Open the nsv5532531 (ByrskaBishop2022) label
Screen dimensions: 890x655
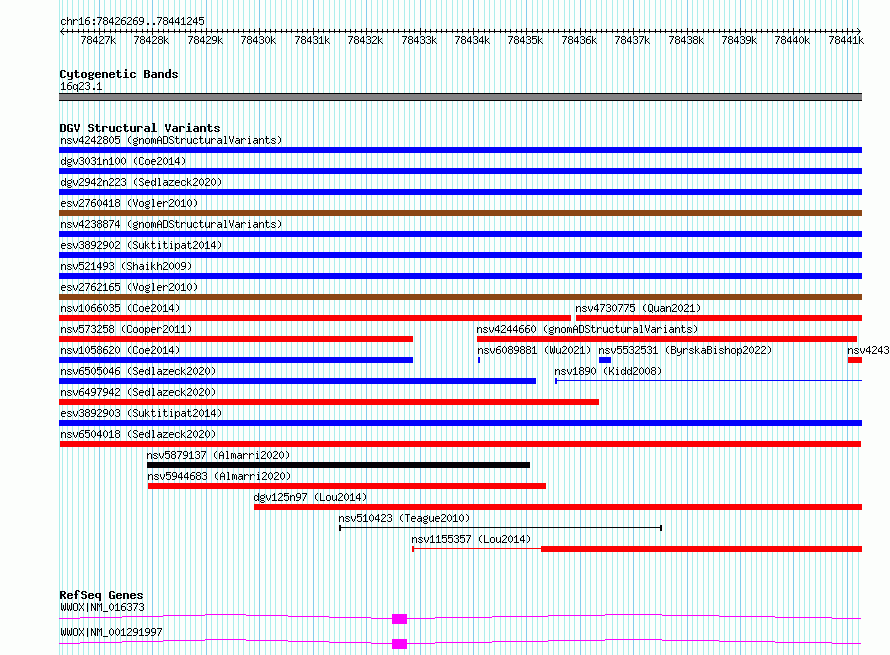tap(685, 350)
